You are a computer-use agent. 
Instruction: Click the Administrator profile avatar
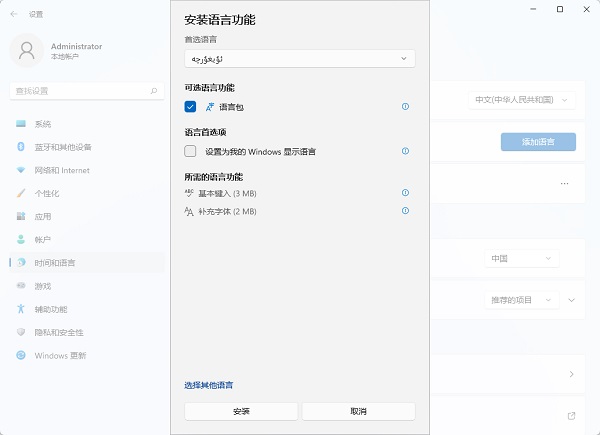(x=26, y=51)
